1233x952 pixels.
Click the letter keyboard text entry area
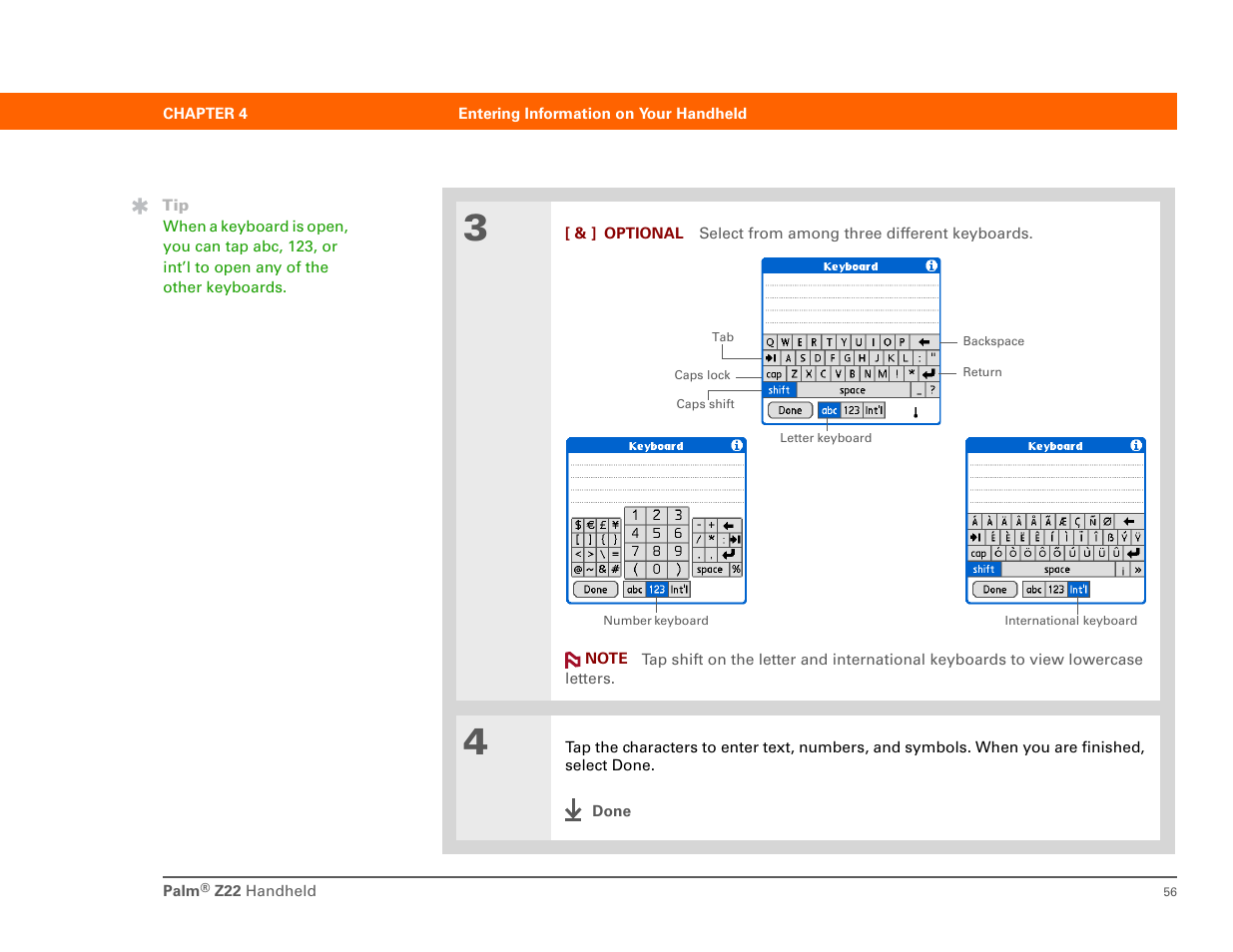852,303
